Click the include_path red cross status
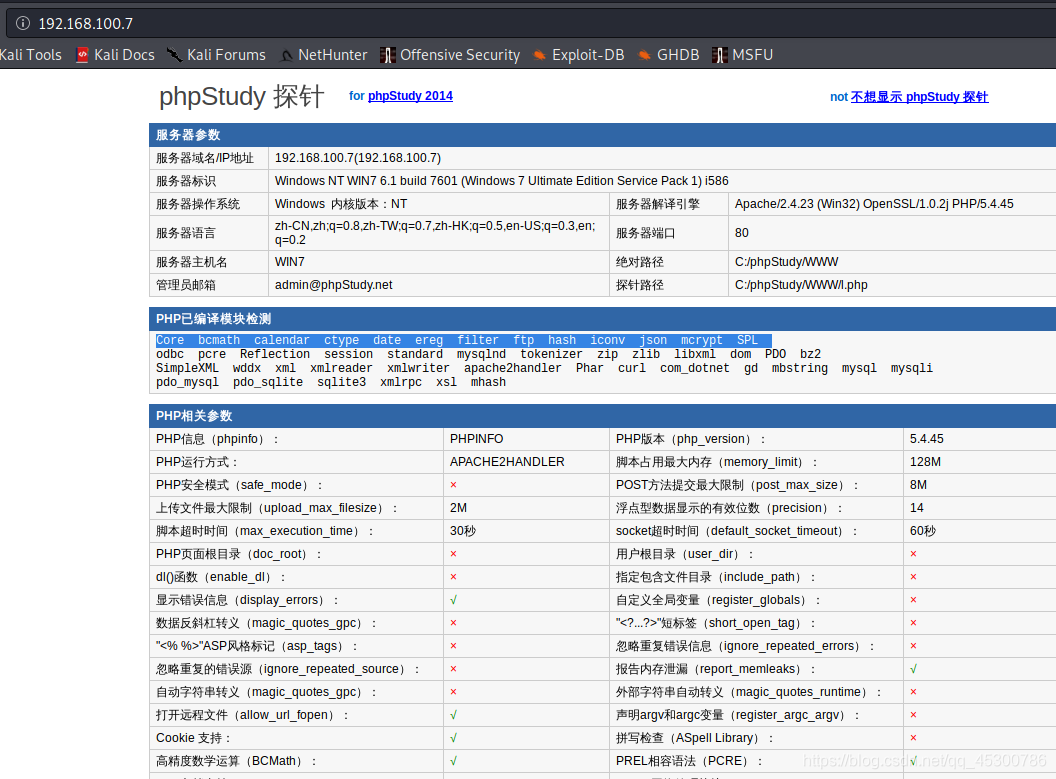The image size is (1056, 779). pos(913,577)
